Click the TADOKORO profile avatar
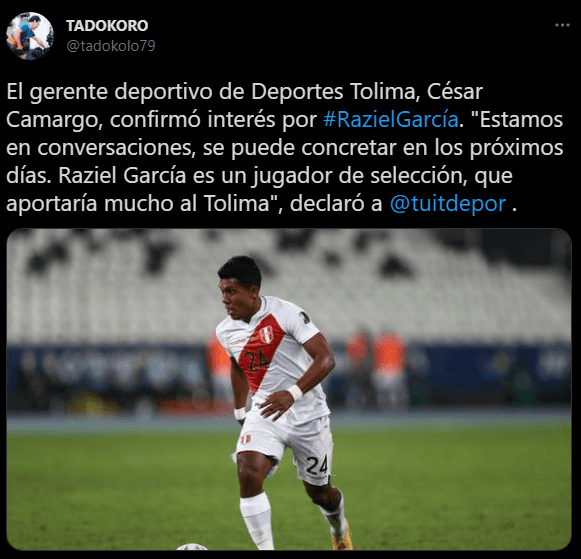 click(30, 36)
